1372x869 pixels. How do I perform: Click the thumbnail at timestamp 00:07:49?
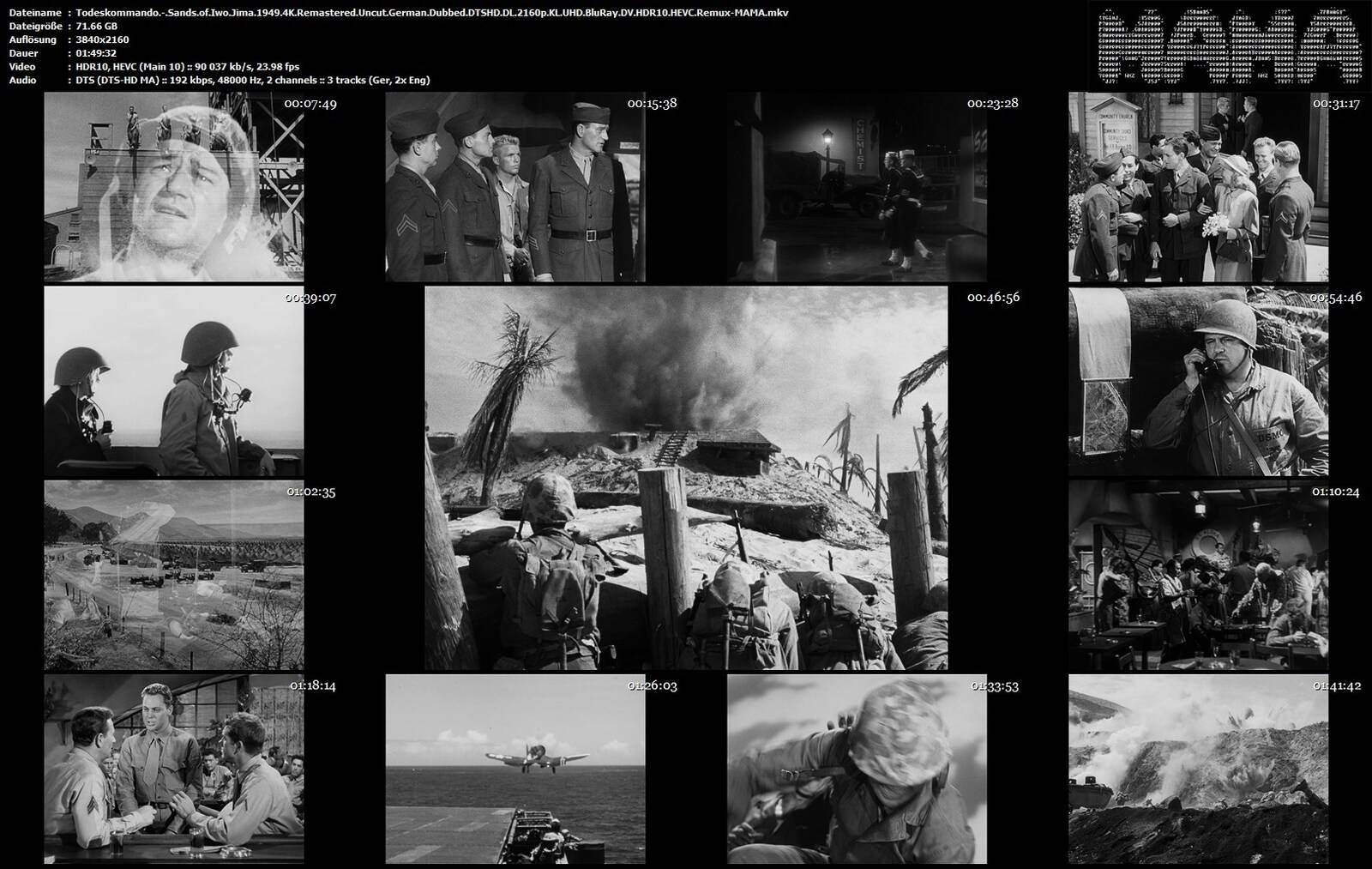click(x=174, y=187)
